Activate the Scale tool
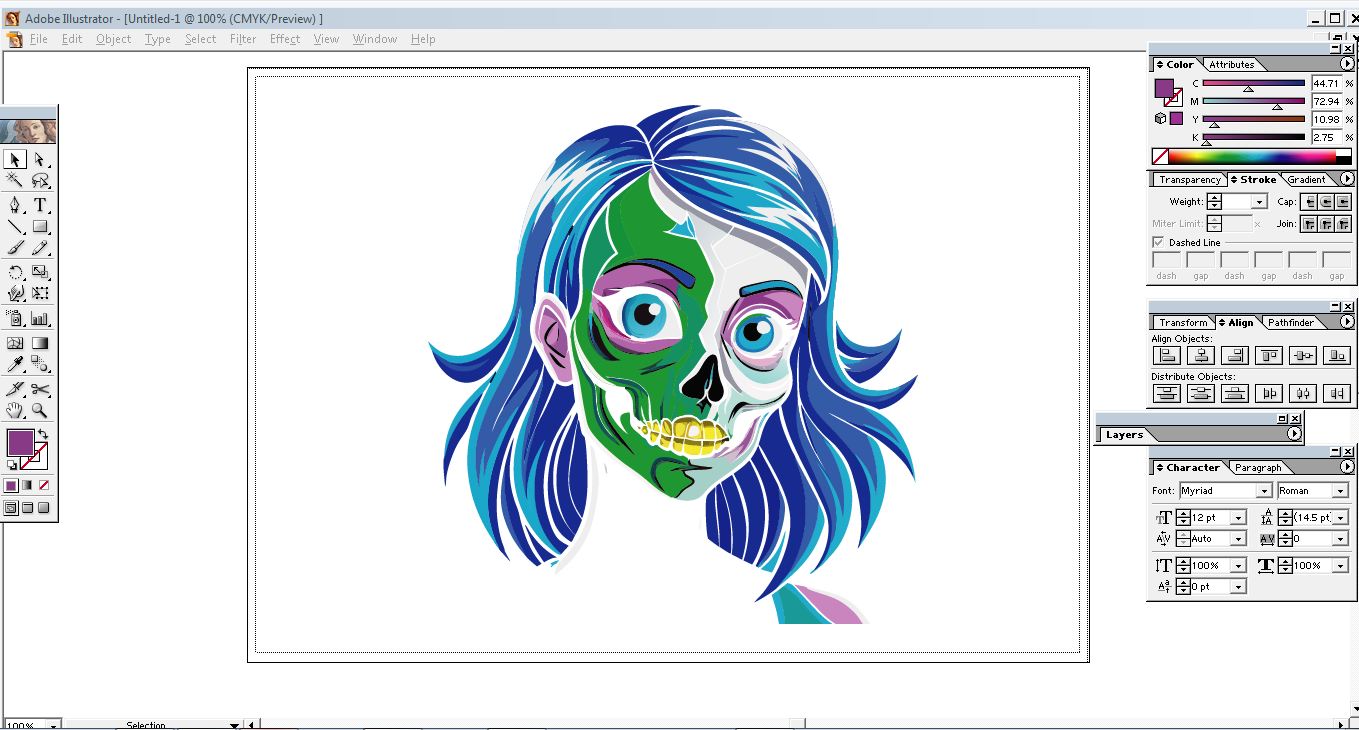Image resolution: width=1359 pixels, height=730 pixels. pos(40,272)
